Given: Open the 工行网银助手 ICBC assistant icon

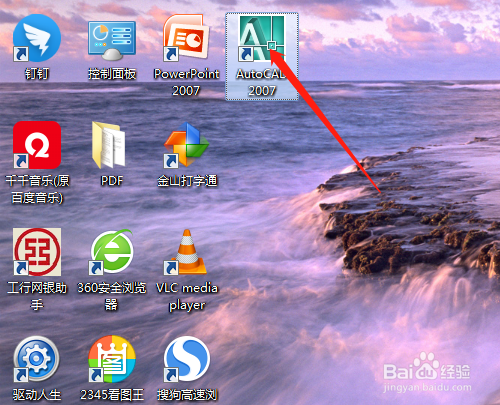Looking at the screenshot, I should [37, 252].
